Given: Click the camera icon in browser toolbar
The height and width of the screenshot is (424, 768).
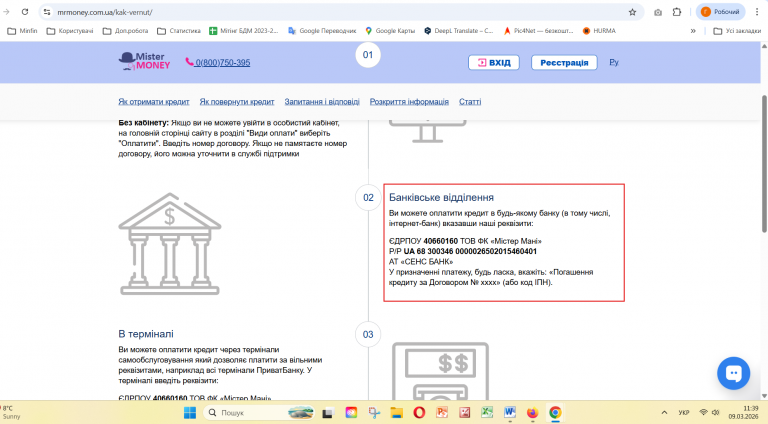Looking at the screenshot, I should [x=658, y=12].
